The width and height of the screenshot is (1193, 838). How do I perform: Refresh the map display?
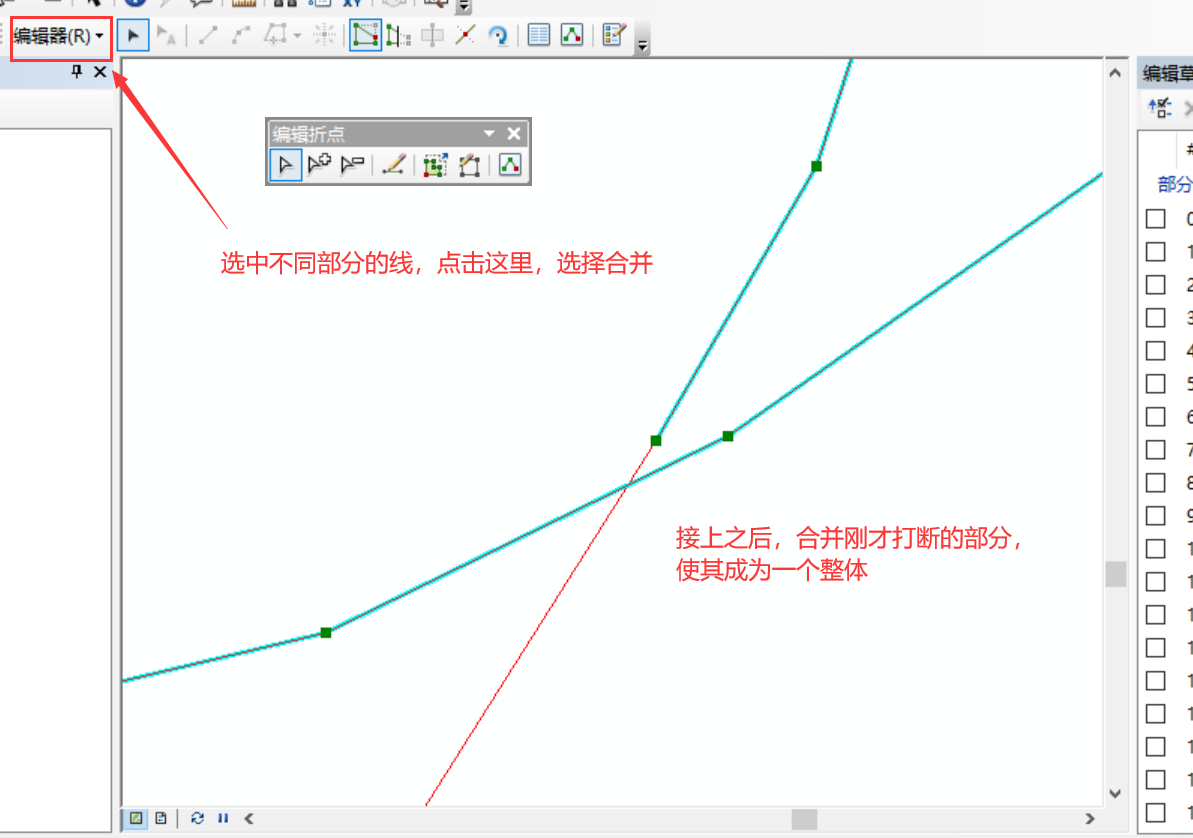[x=197, y=818]
